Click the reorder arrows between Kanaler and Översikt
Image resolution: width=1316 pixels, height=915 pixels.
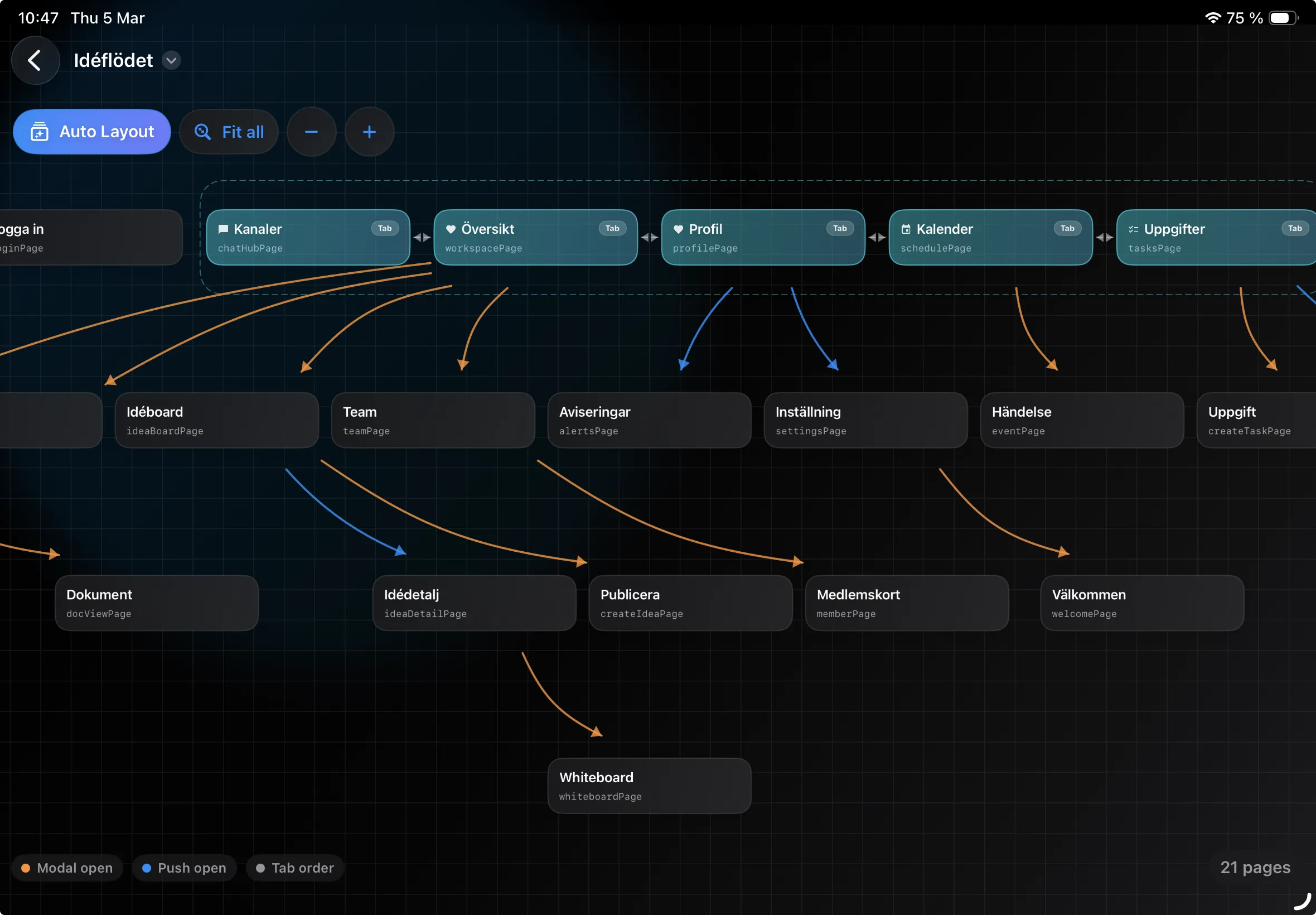click(x=422, y=237)
